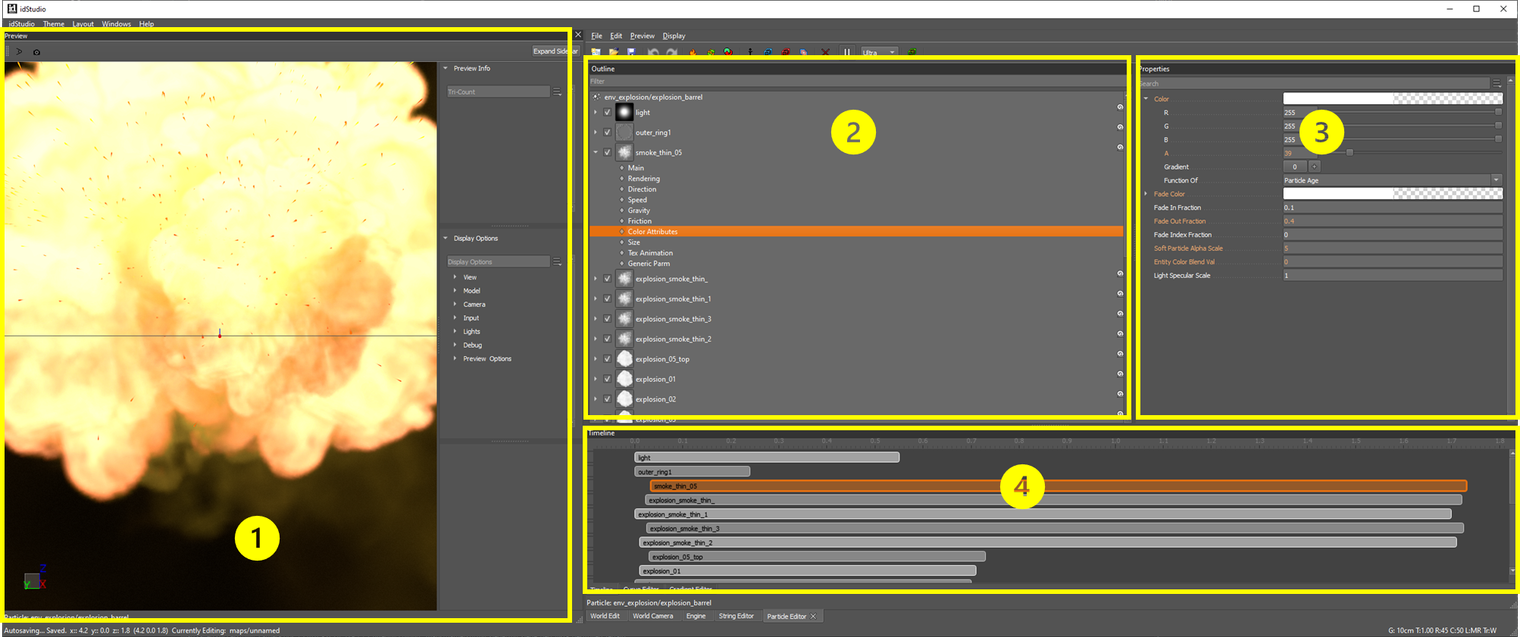Click the open folder toolbar icon
Viewport: 1520px width, 637px height.
click(x=613, y=52)
